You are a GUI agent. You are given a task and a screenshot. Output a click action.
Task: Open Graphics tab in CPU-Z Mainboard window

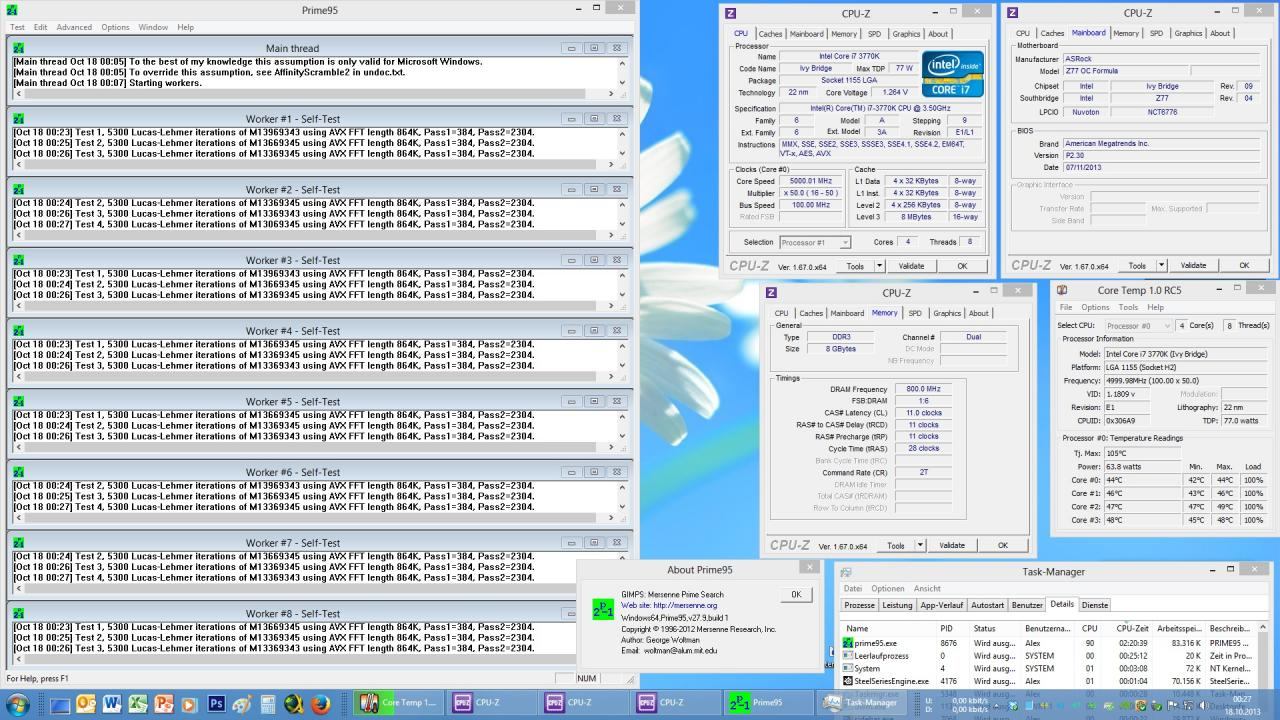click(x=1188, y=33)
